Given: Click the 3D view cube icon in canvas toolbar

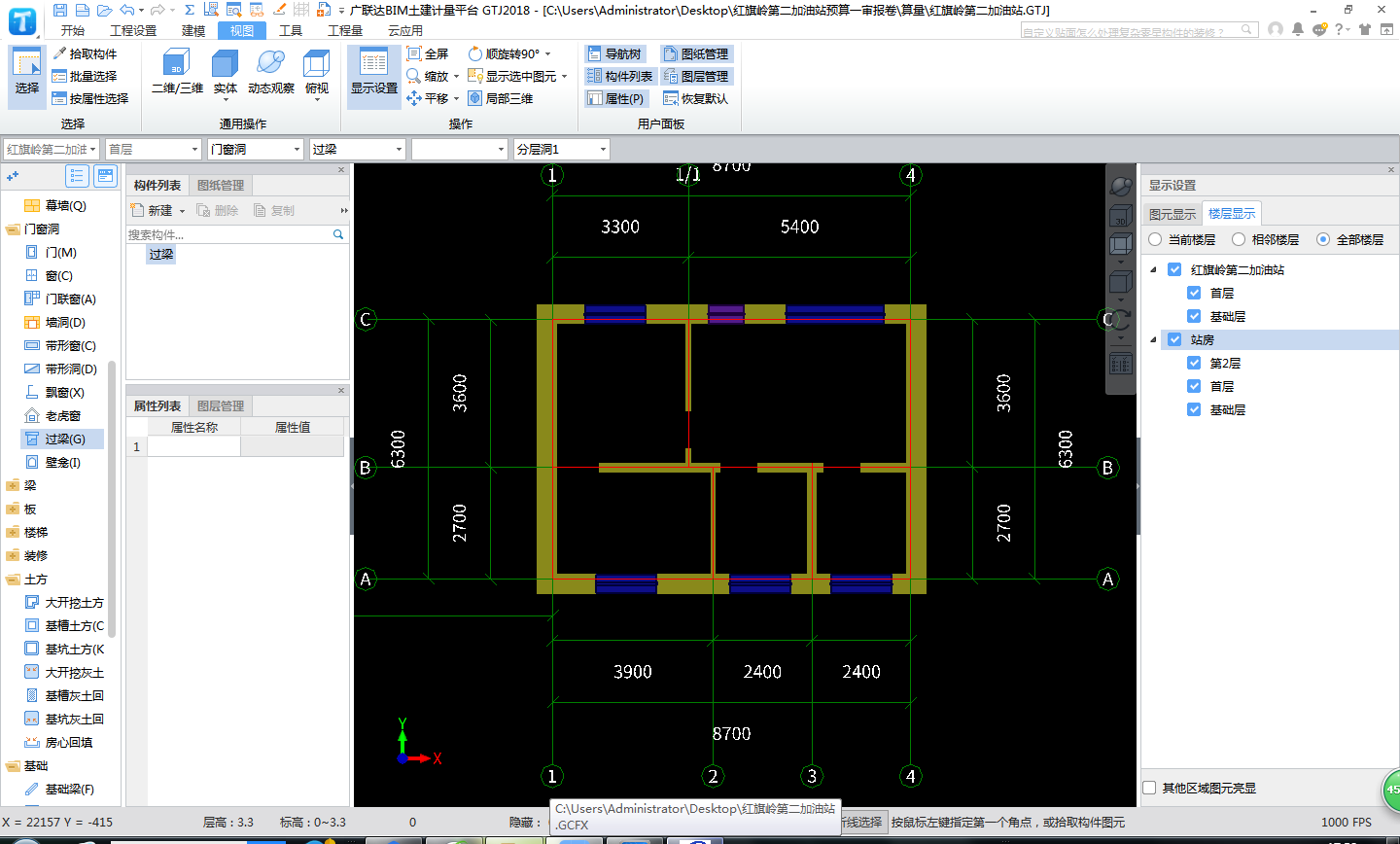Looking at the screenshot, I should pyautogui.click(x=1120, y=216).
